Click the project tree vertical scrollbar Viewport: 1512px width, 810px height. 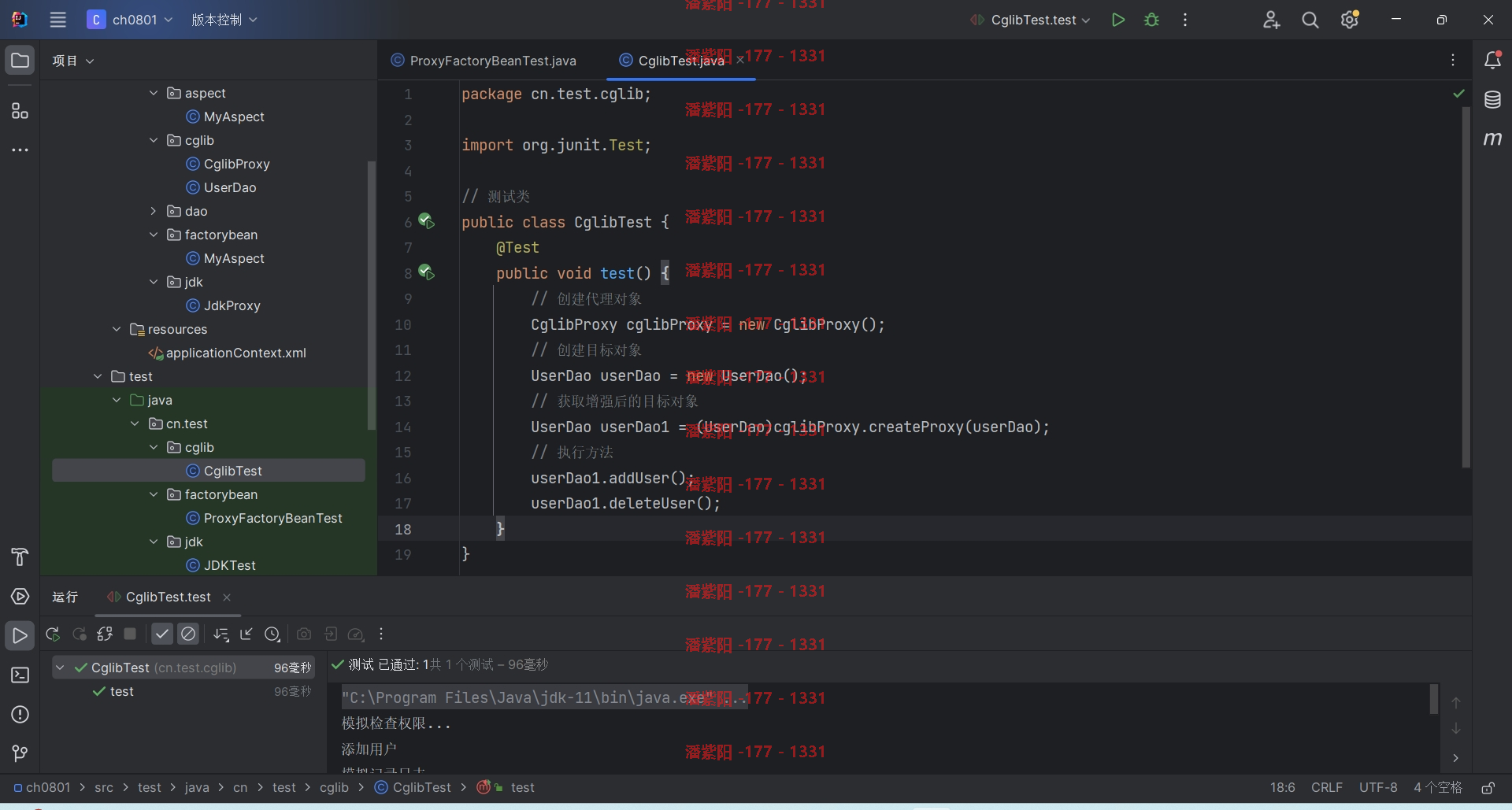372,295
